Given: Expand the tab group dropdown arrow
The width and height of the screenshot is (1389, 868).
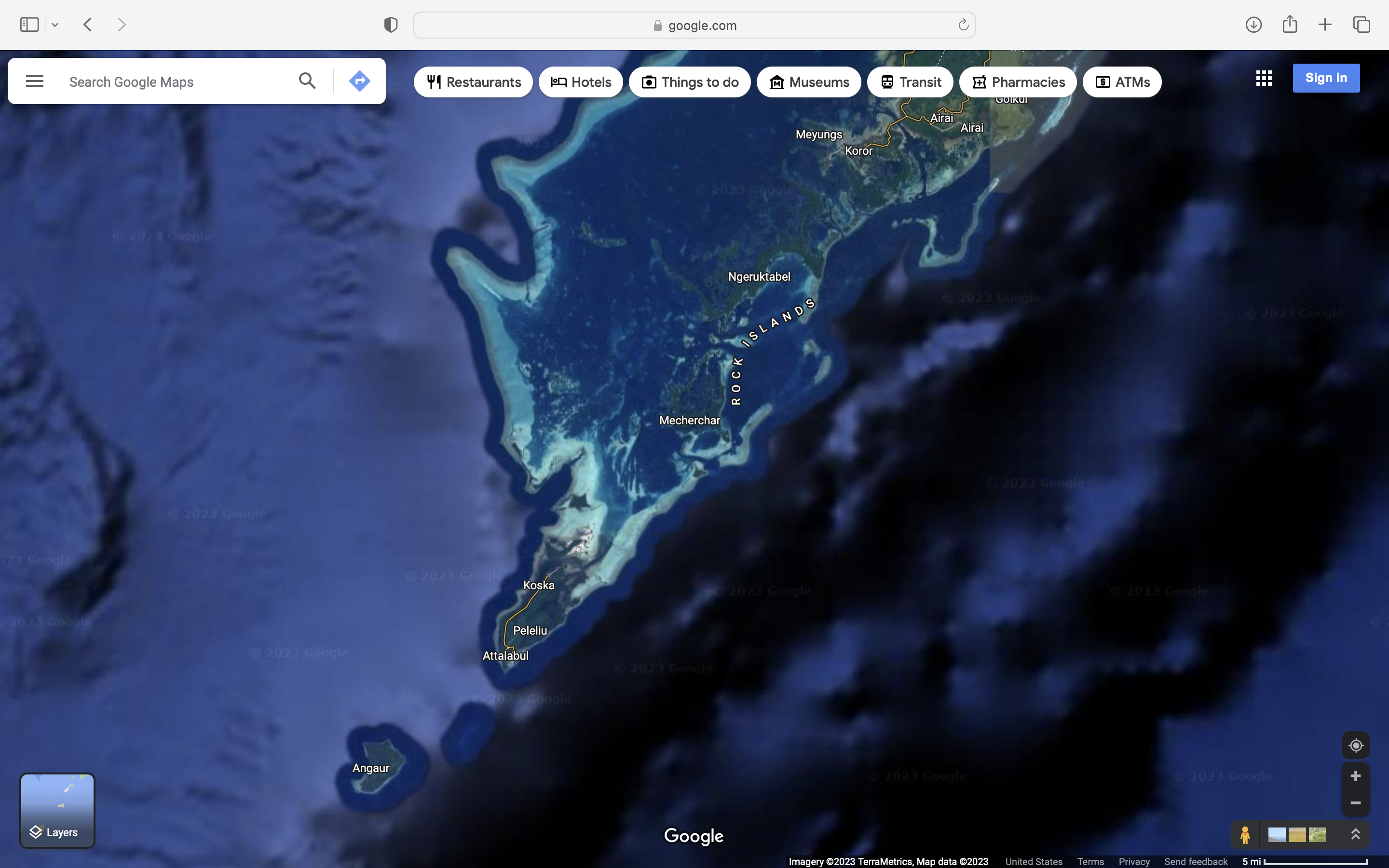Looking at the screenshot, I should 55,25.
